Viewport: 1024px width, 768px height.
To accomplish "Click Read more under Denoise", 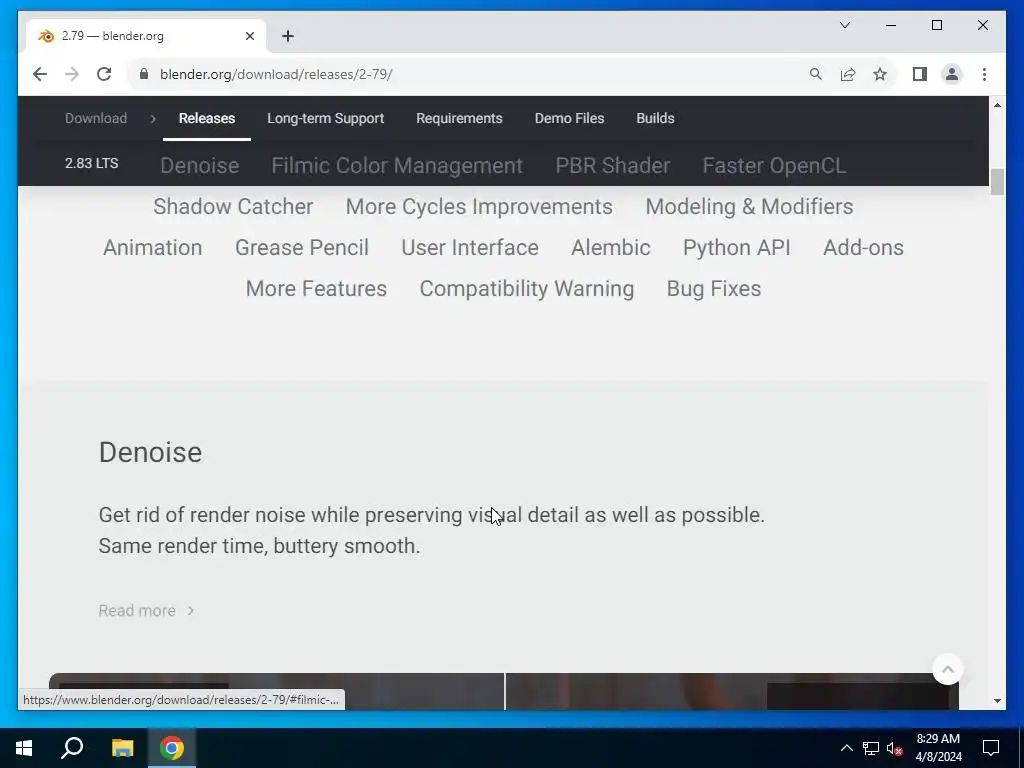I will point(146,611).
